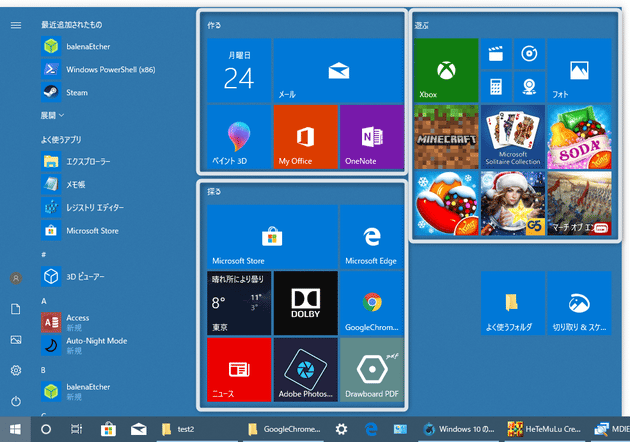
Task: Open the large Microsoft Store tile
Action: 272,237
